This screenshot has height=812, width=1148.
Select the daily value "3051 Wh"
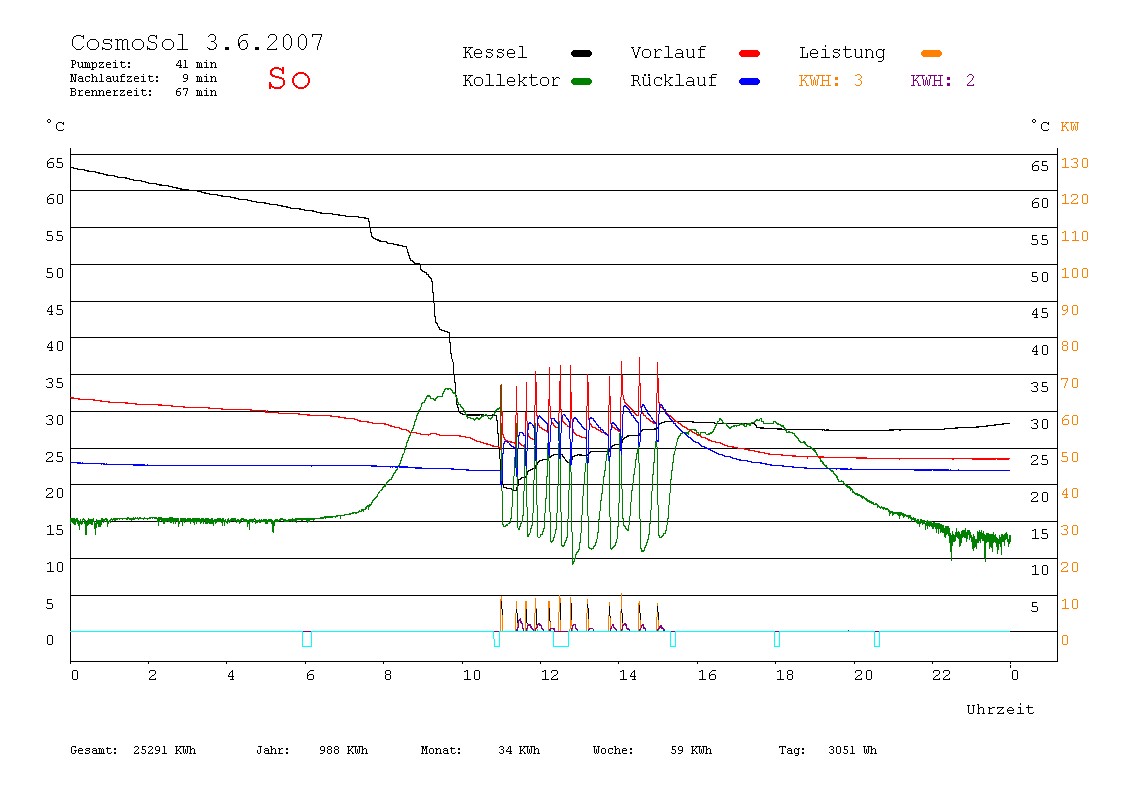click(x=852, y=750)
